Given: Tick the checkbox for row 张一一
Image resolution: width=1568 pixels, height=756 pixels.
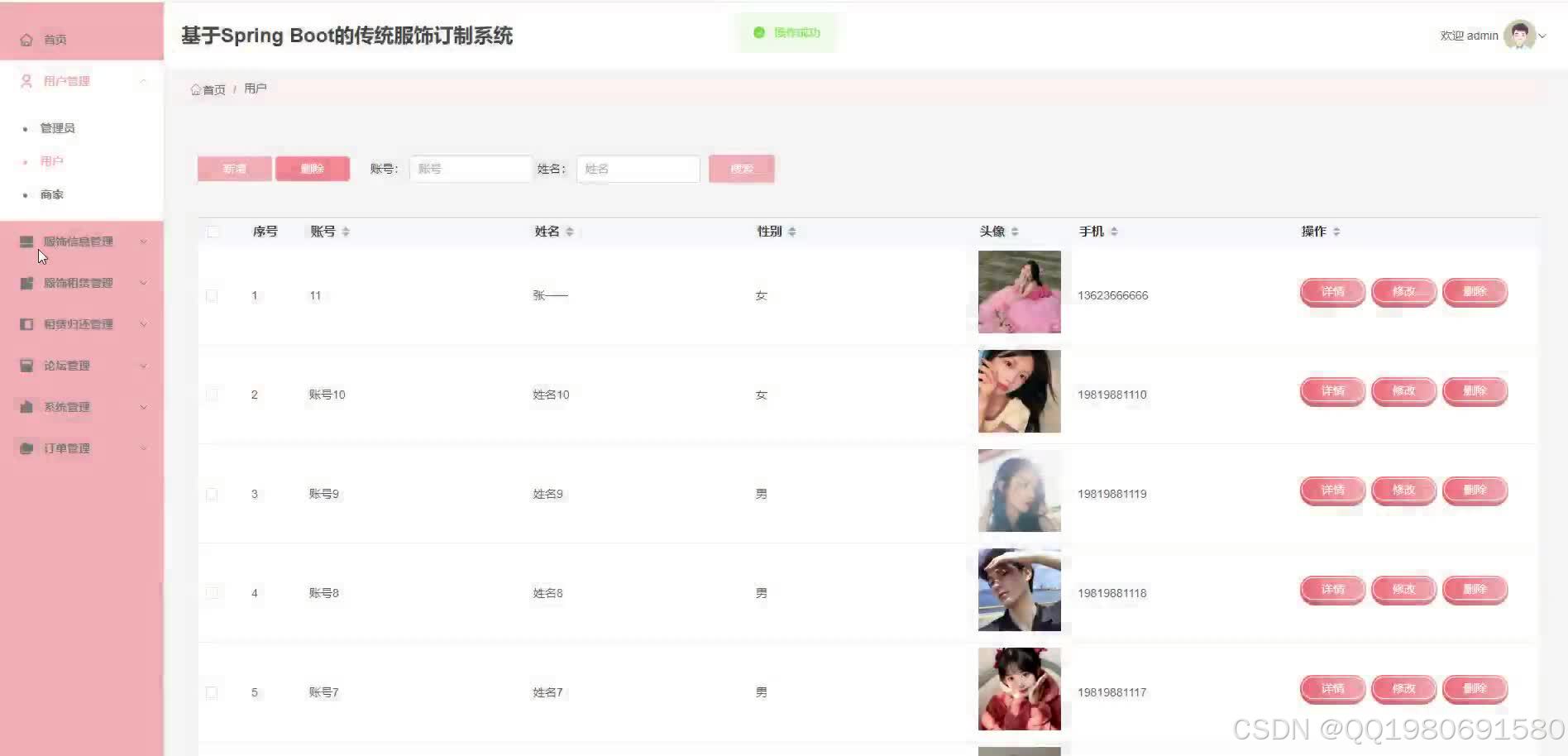Looking at the screenshot, I should click(x=212, y=295).
